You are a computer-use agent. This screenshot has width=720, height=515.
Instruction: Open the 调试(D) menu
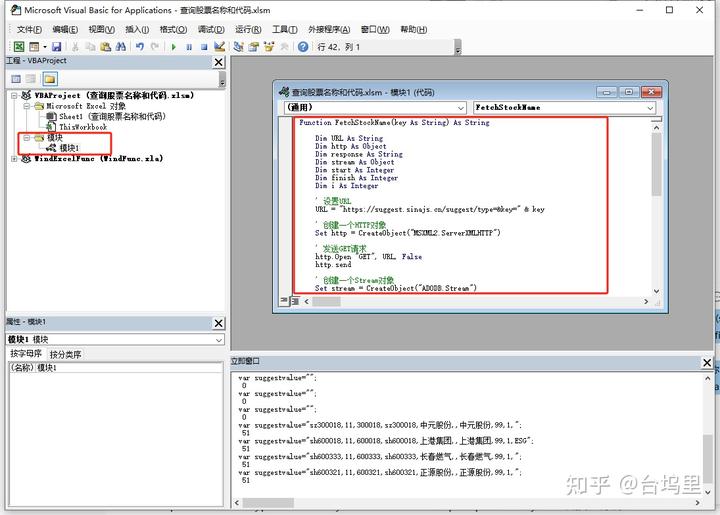211,29
